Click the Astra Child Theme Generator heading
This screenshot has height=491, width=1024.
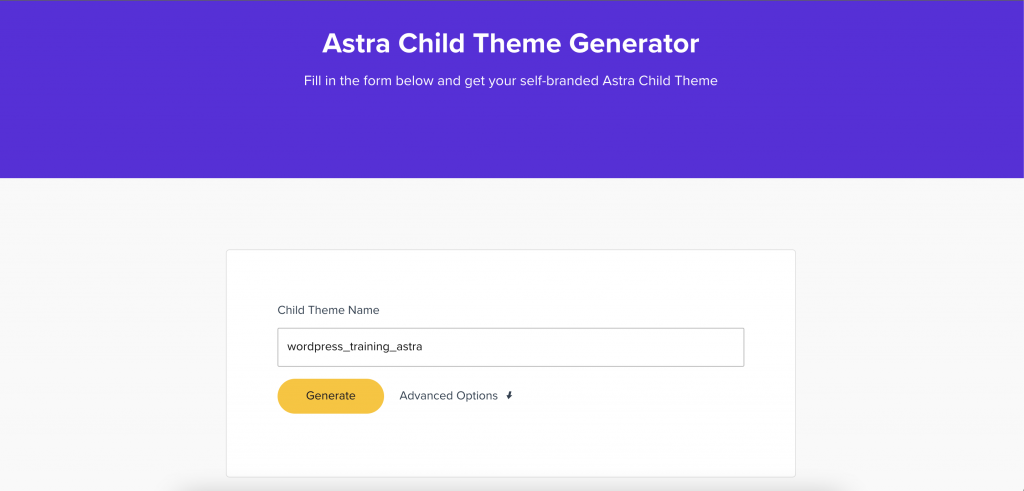coord(511,44)
